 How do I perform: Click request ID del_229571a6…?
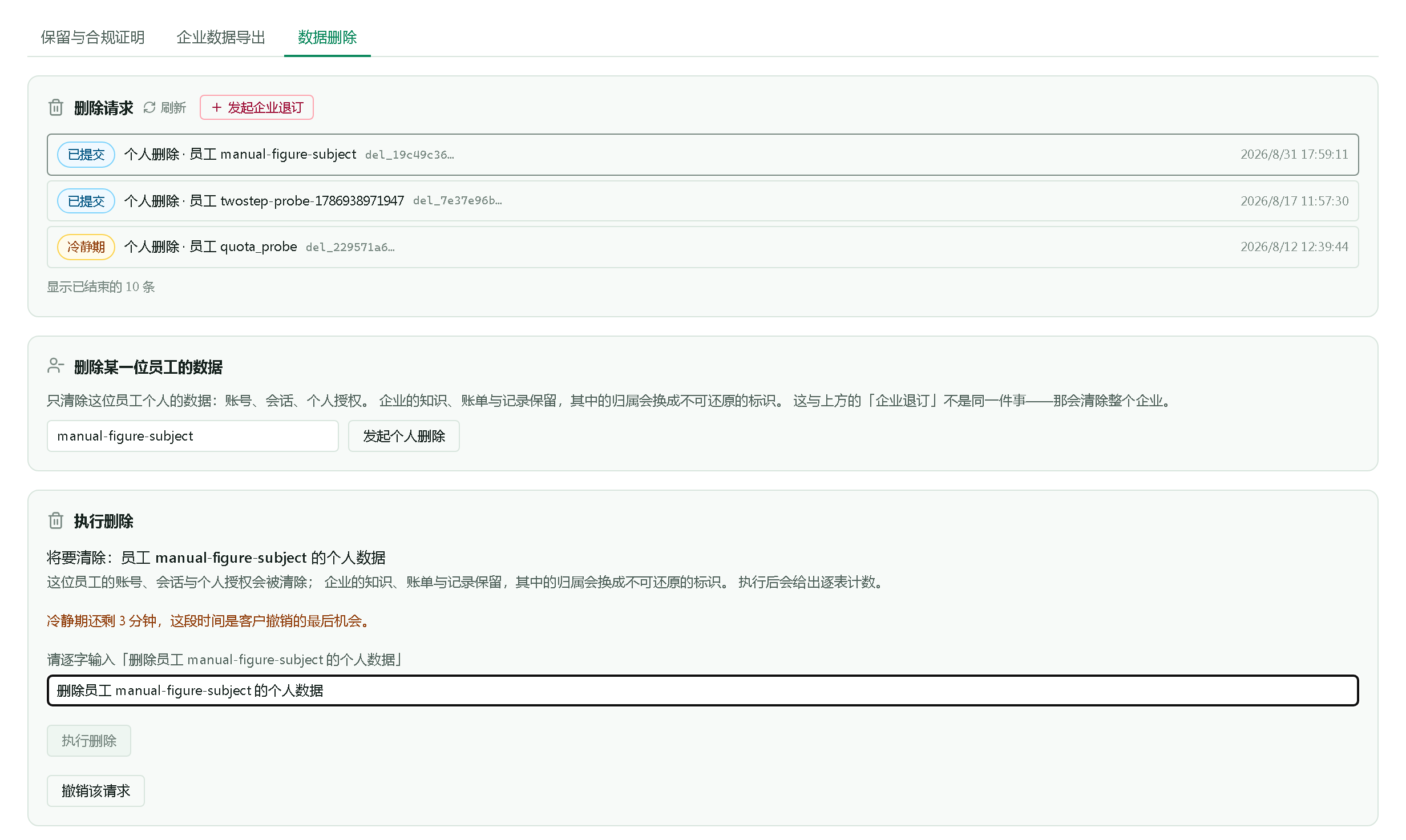pyautogui.click(x=350, y=247)
